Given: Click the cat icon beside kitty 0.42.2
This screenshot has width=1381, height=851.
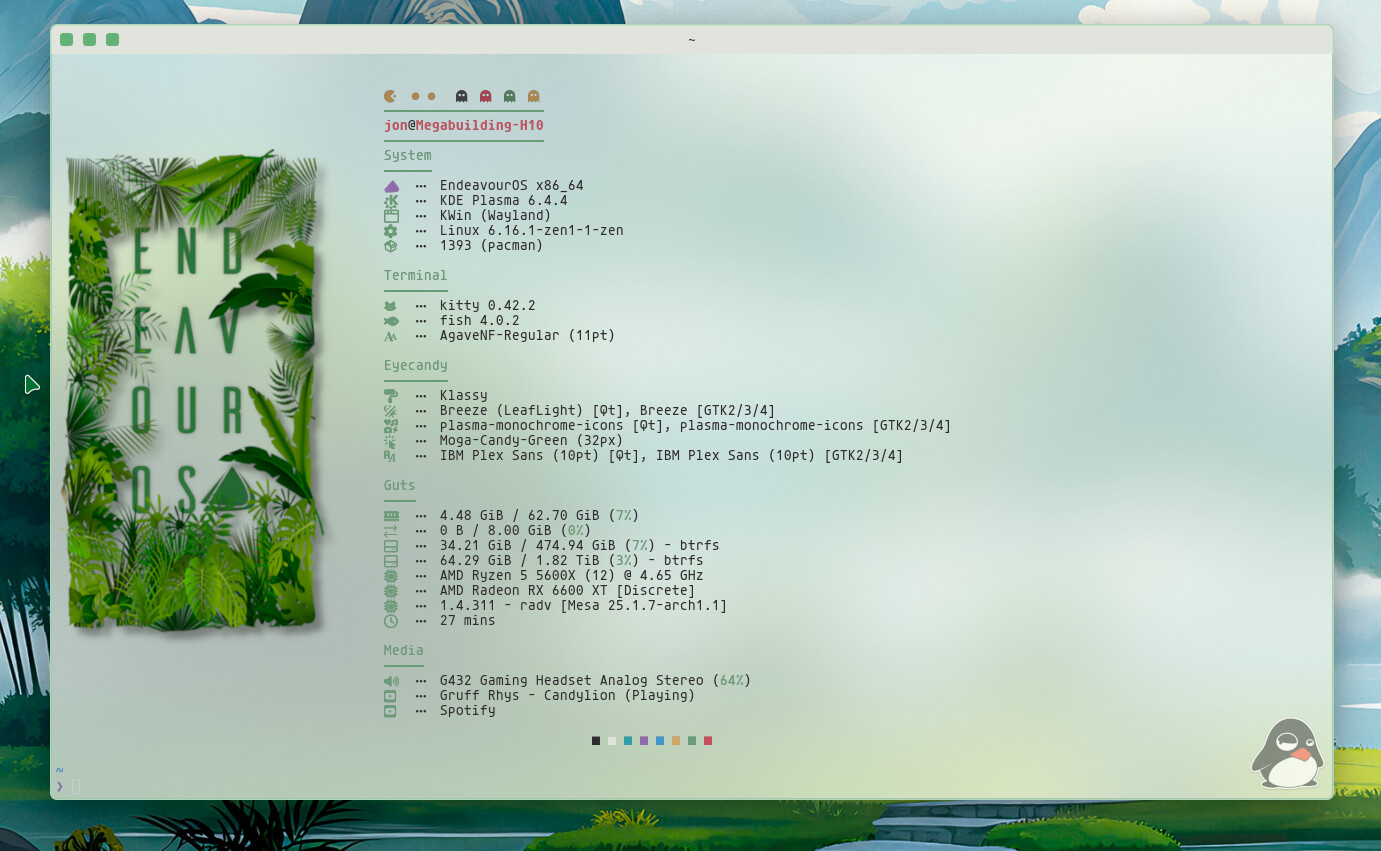Looking at the screenshot, I should [391, 305].
